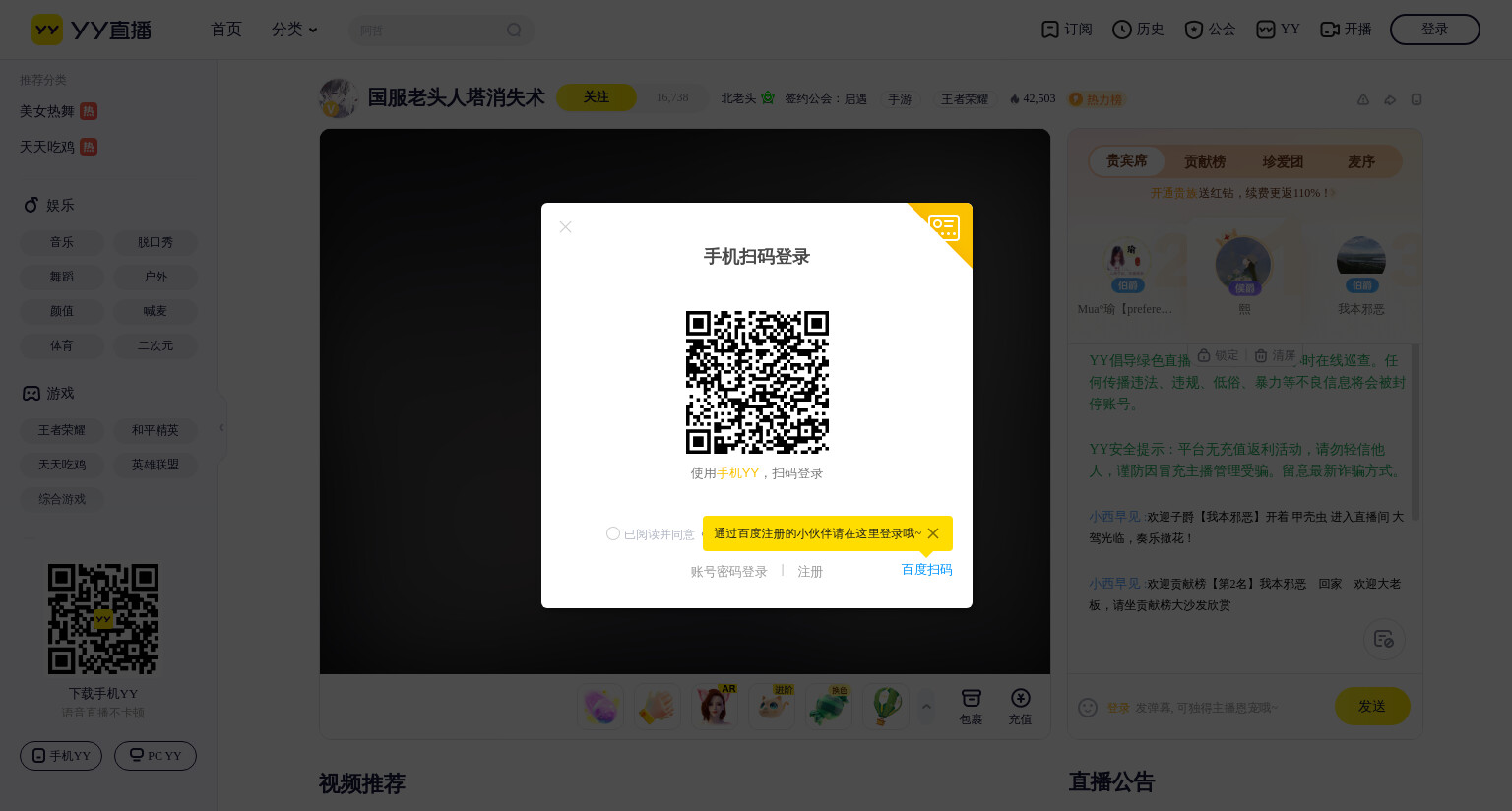Viewport: 1512px width, 811px height.
Task: Click the 手游 tag under stream title
Action: 900,99
